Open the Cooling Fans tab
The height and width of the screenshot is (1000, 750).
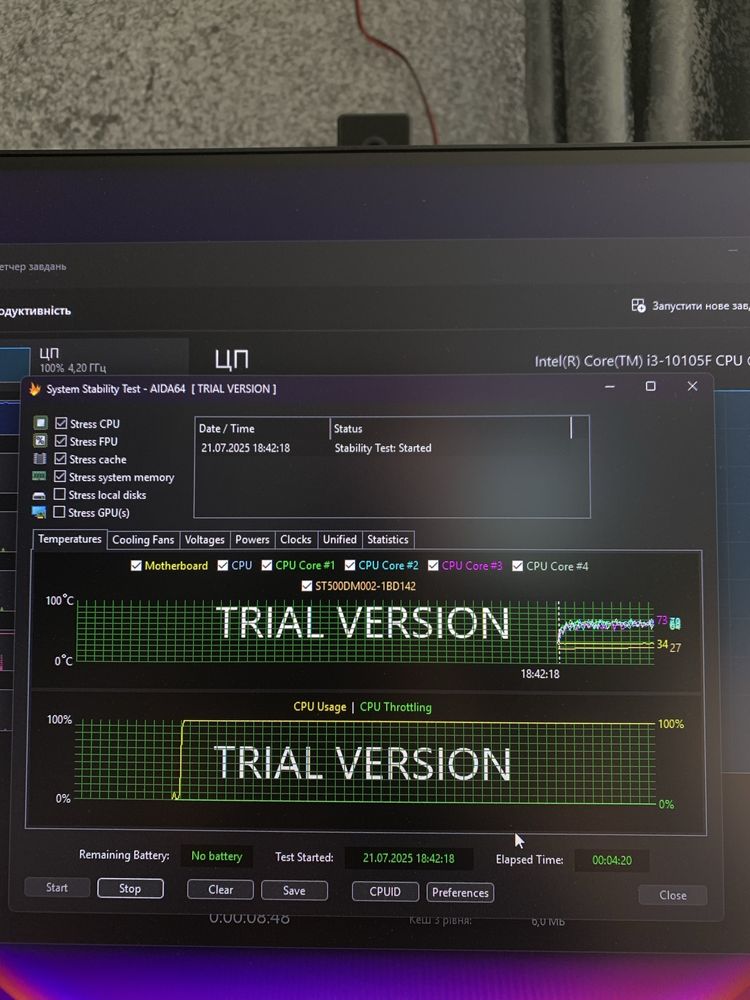click(x=143, y=540)
